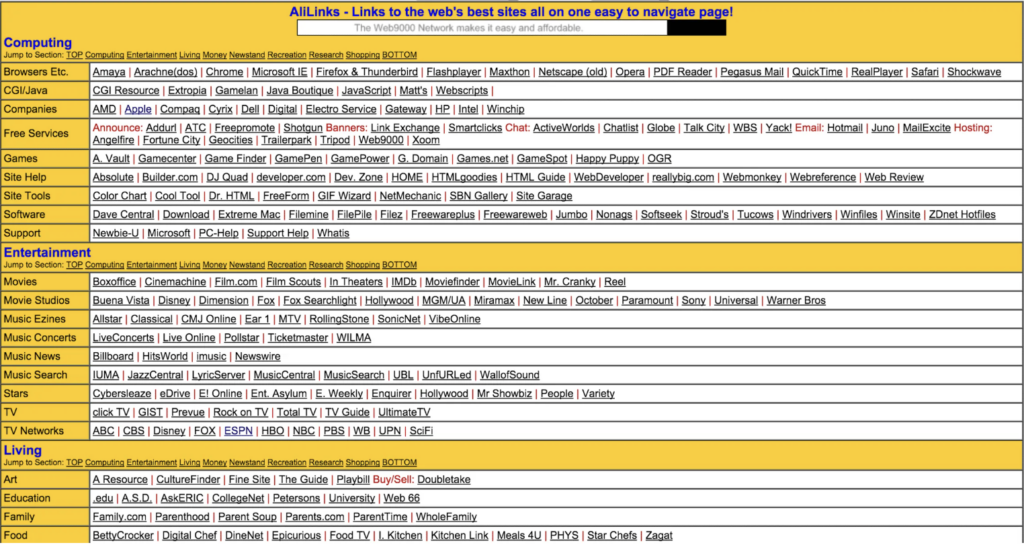
Task: Open the Firefox & Thunderbird link
Action: 366,72
